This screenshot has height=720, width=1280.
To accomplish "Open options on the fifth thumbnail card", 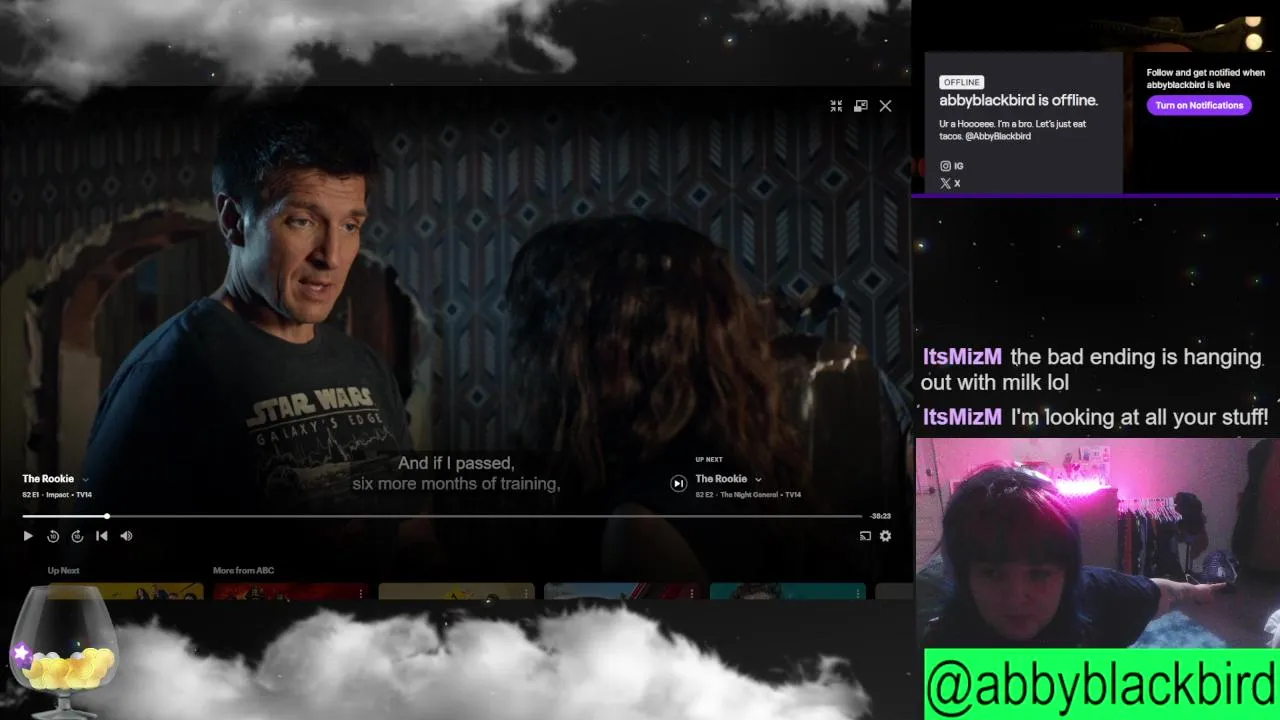I will click(857, 593).
